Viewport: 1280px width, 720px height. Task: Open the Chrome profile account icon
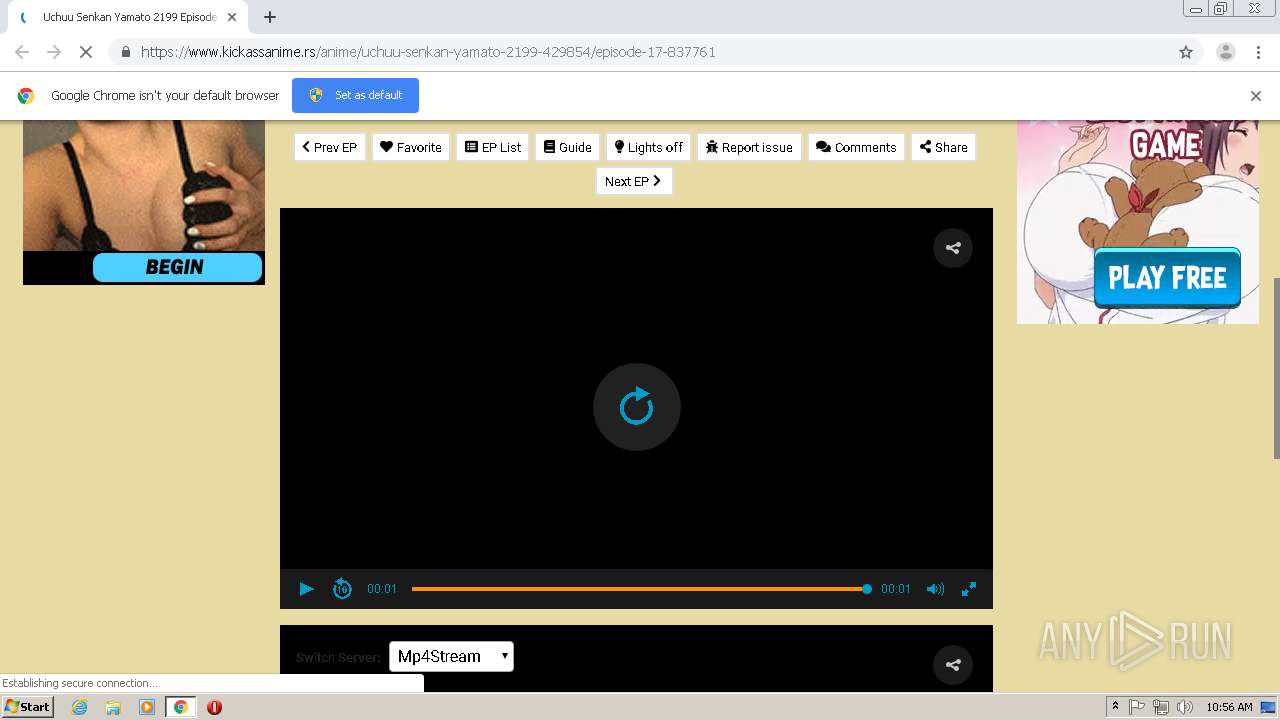[1226, 52]
